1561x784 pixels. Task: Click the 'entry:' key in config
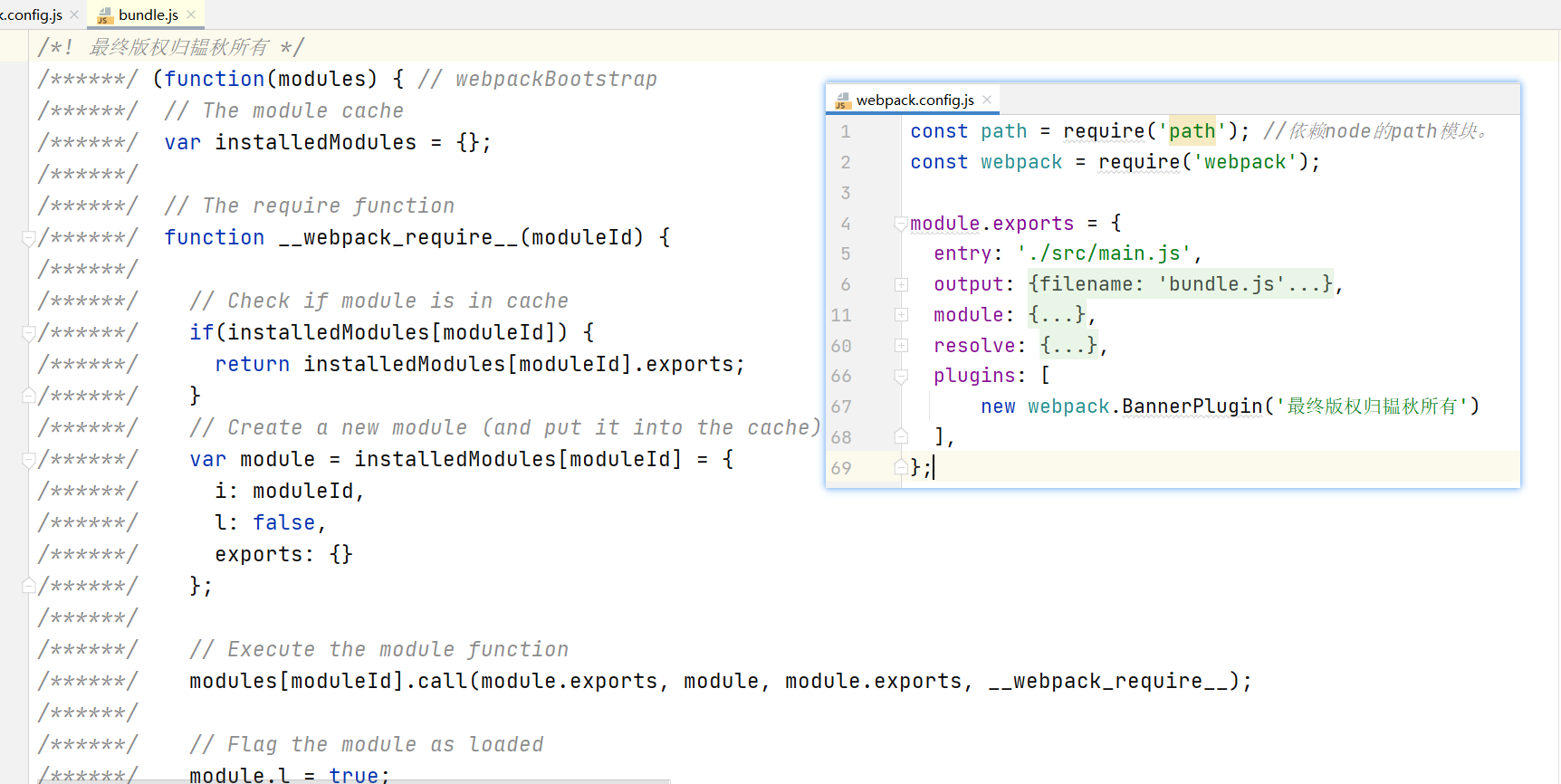[x=969, y=253]
